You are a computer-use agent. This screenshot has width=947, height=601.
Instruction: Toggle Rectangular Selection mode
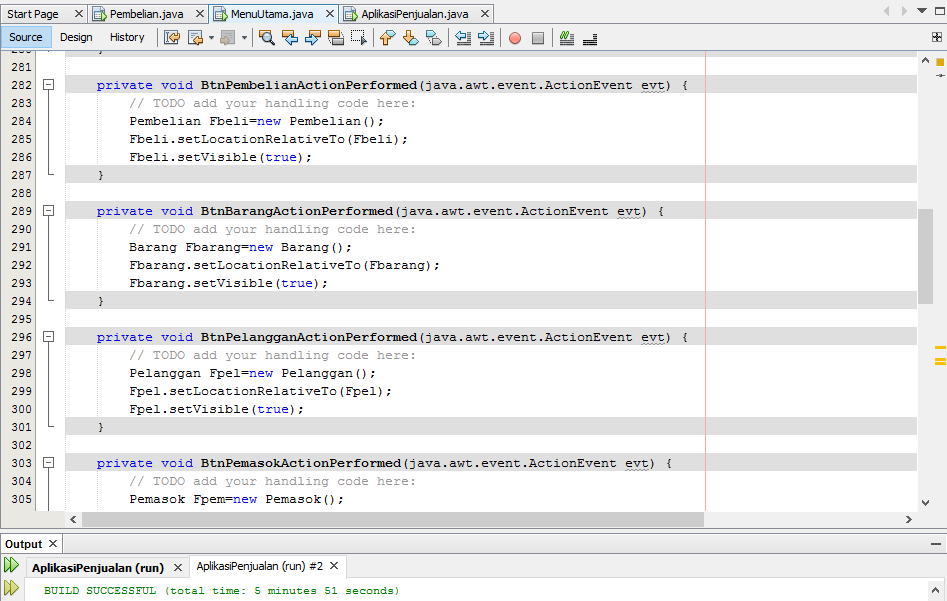click(x=357, y=37)
